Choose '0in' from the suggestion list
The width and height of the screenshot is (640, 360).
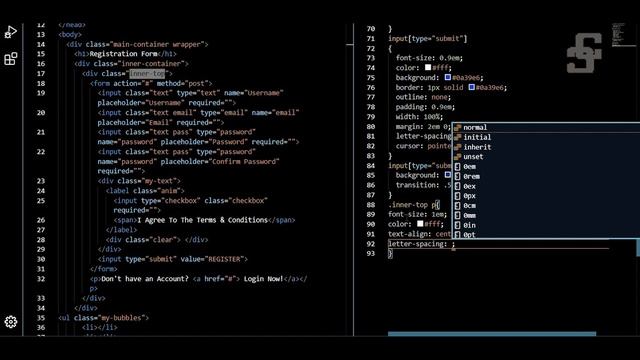[x=546, y=225]
